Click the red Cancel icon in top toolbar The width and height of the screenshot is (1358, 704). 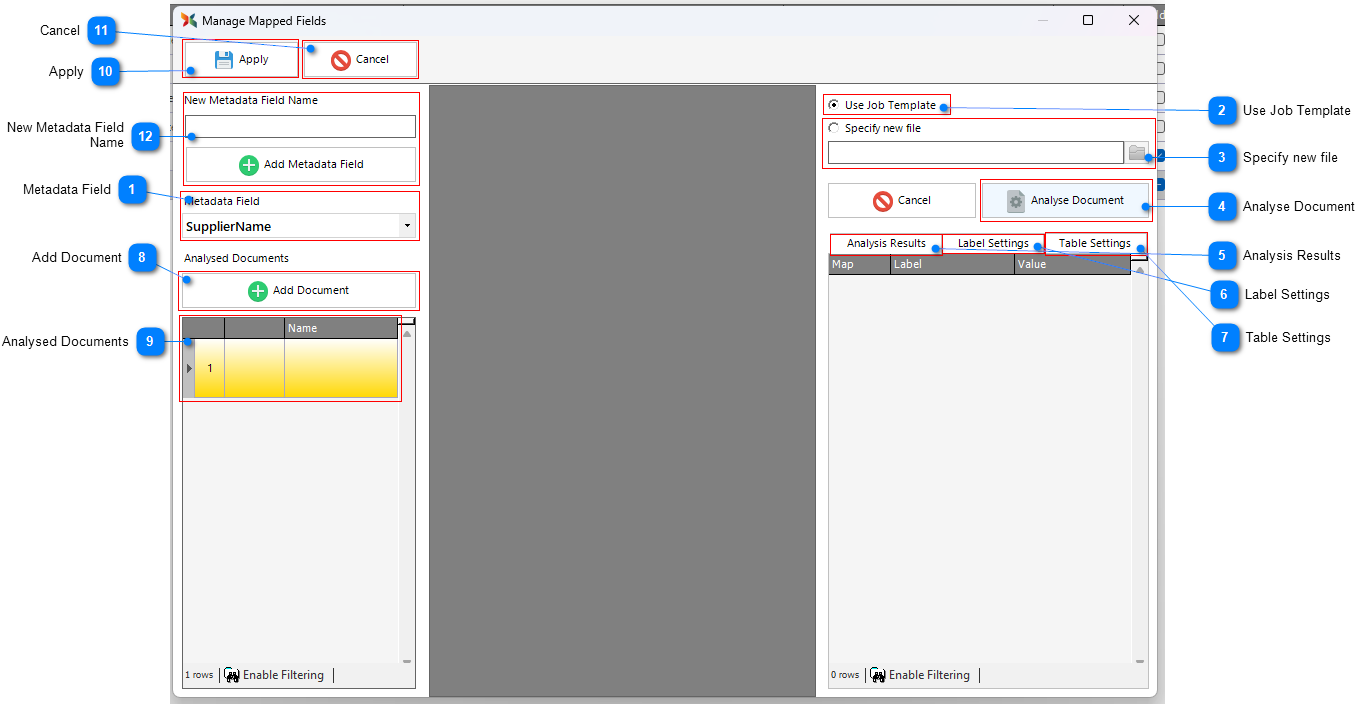tap(341, 60)
